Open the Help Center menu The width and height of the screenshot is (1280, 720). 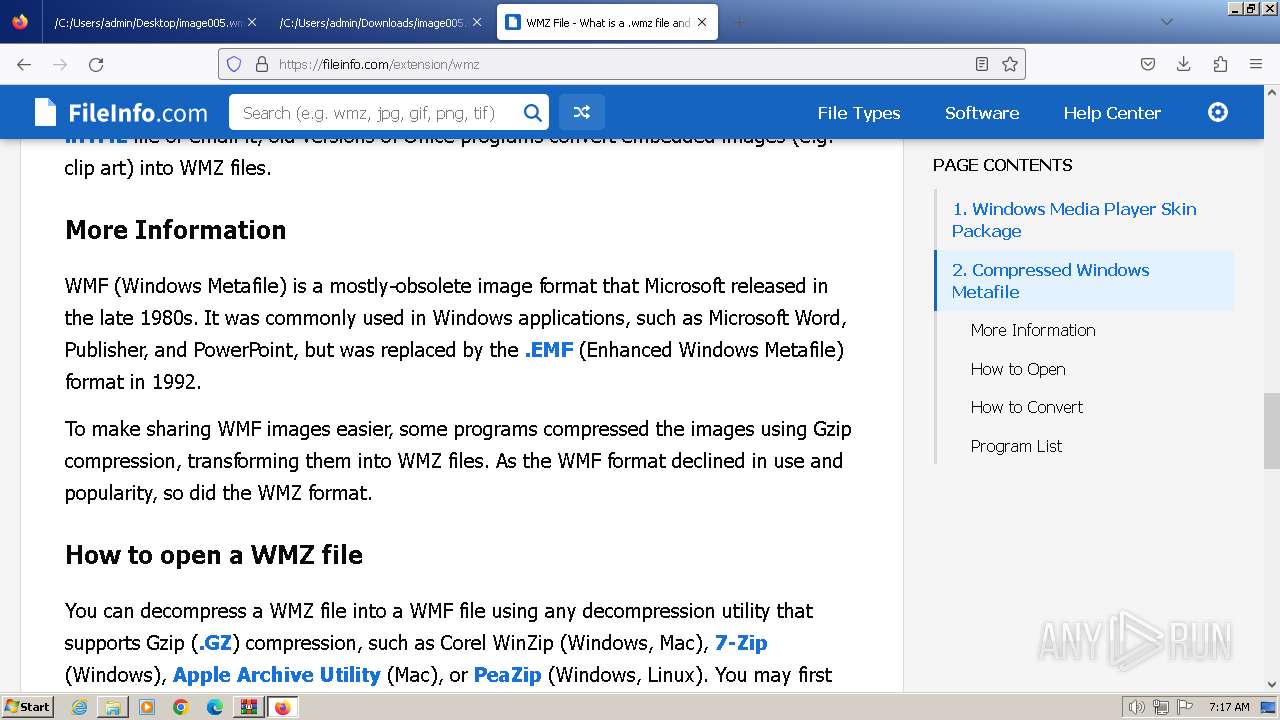click(1112, 113)
